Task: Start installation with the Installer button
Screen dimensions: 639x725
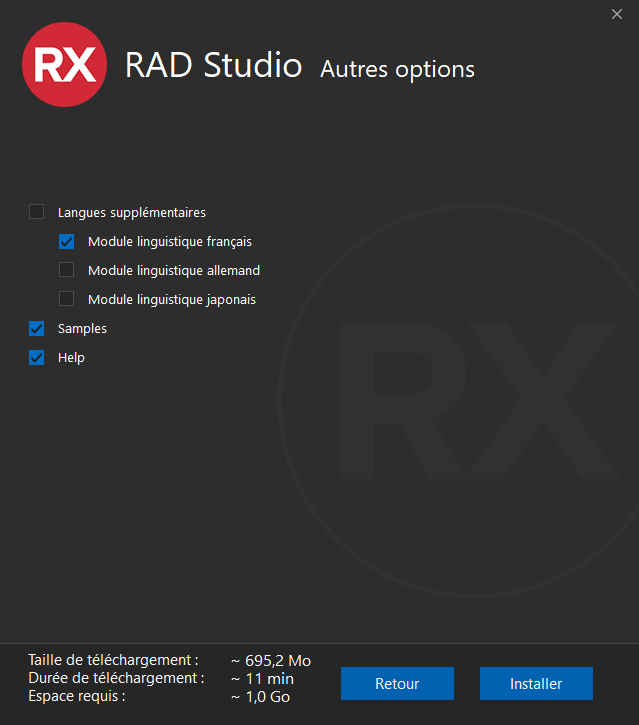Action: pos(536,684)
